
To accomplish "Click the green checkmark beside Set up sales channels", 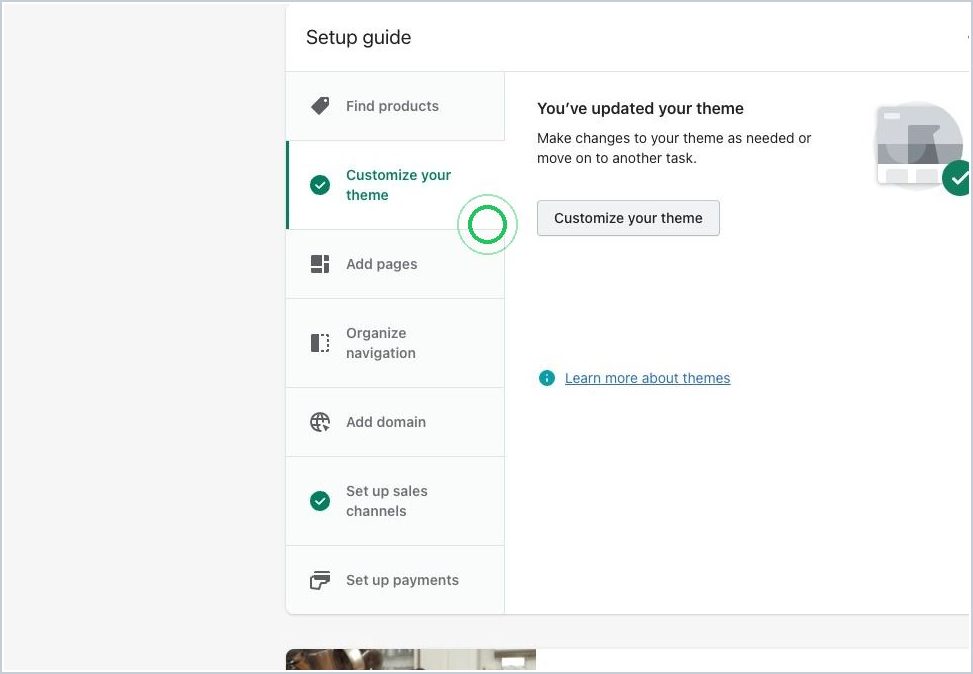I will [320, 501].
